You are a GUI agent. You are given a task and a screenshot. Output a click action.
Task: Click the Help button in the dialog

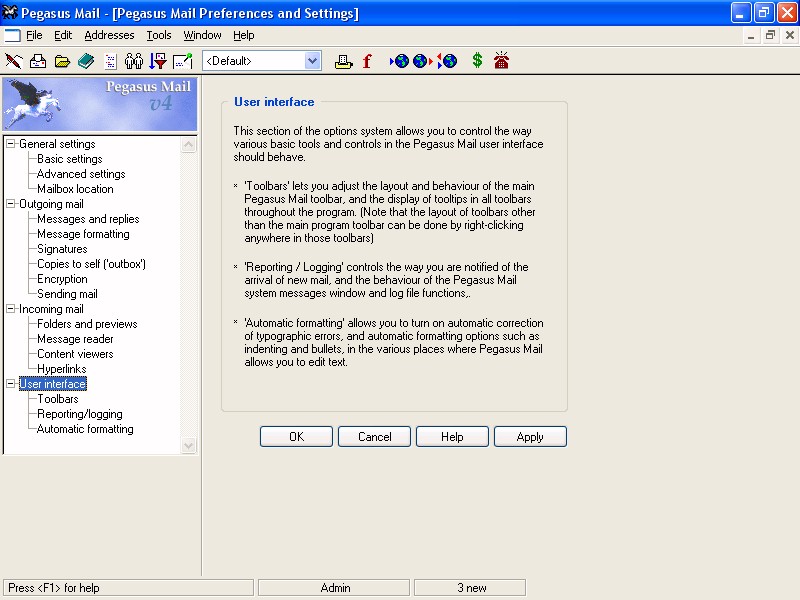[453, 437]
